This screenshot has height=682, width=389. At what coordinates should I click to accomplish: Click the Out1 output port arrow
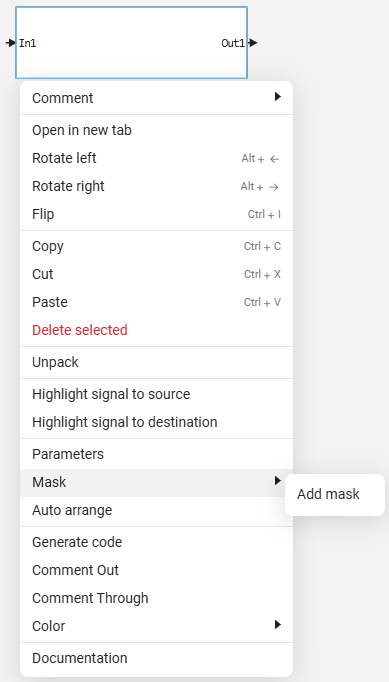[253, 43]
